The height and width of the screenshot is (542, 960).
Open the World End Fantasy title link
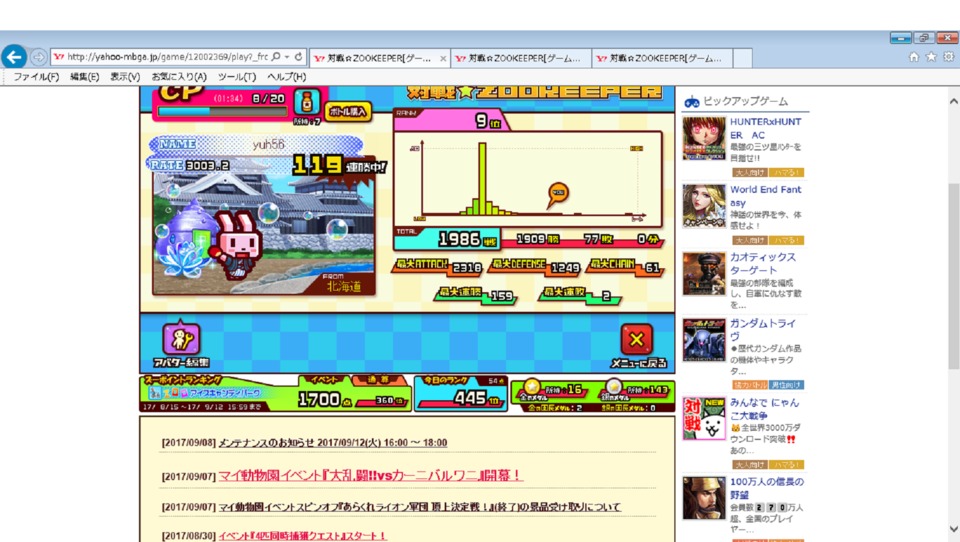click(x=765, y=196)
